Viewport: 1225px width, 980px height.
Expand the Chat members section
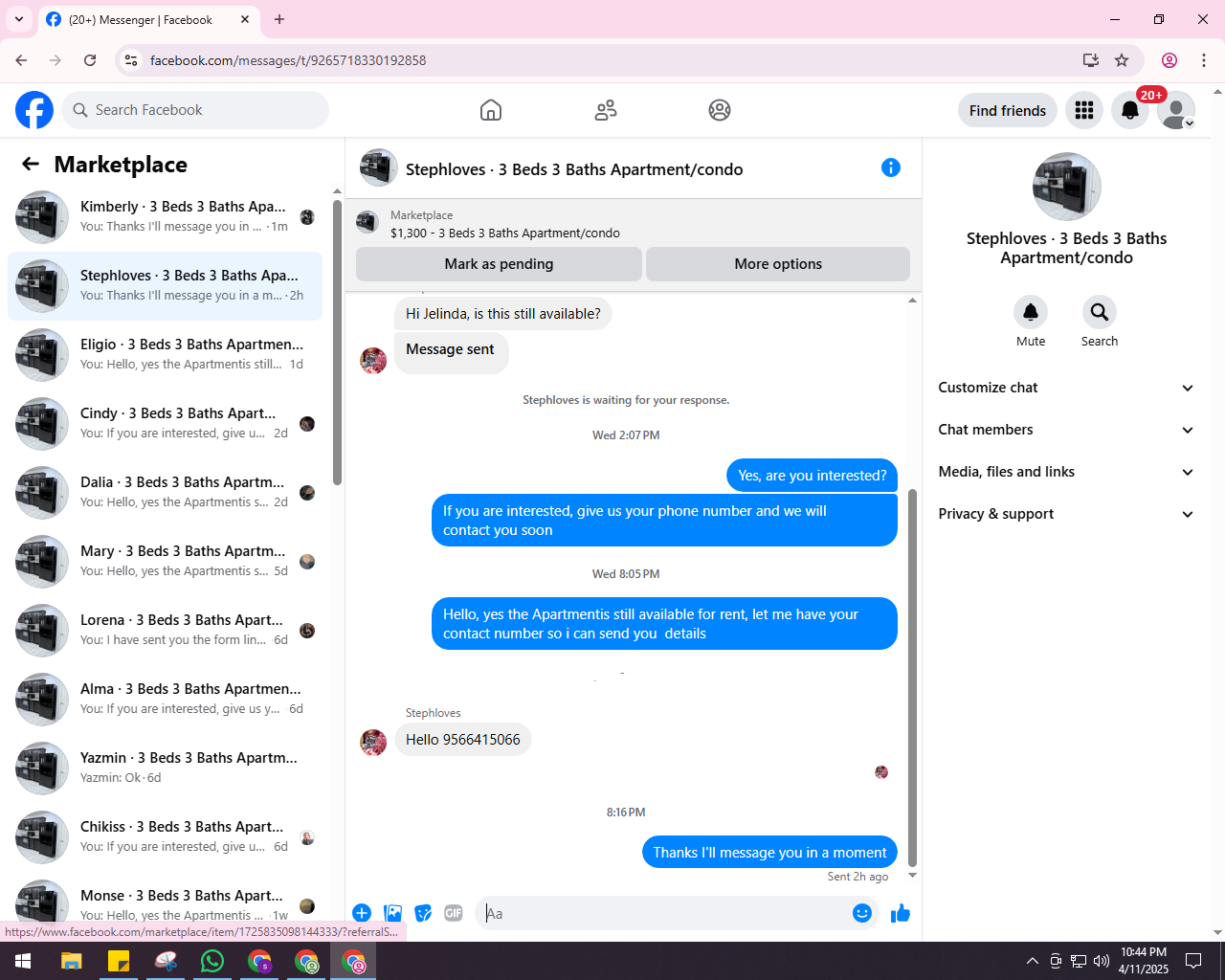coord(1067,430)
